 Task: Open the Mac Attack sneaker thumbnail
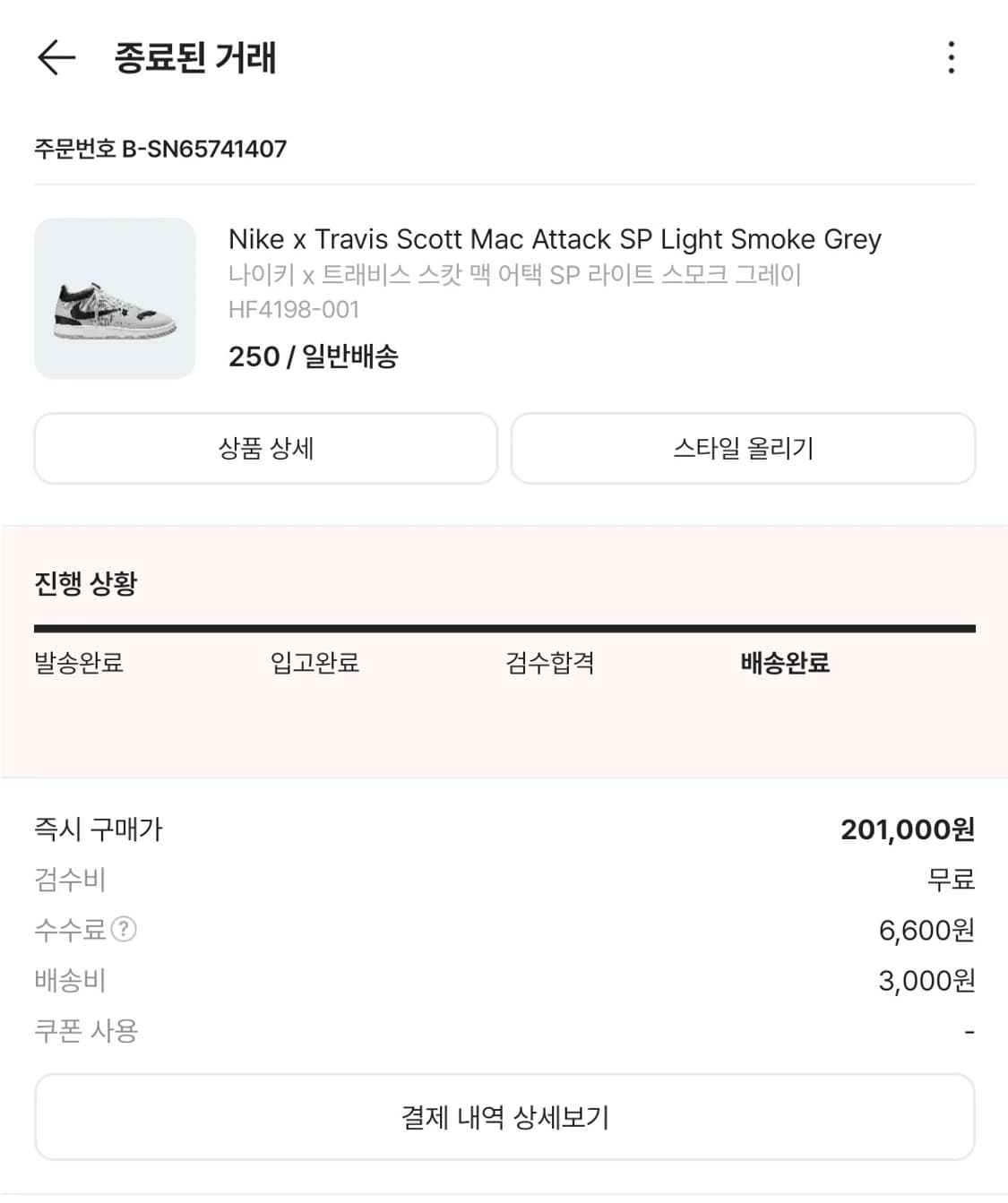(115, 298)
